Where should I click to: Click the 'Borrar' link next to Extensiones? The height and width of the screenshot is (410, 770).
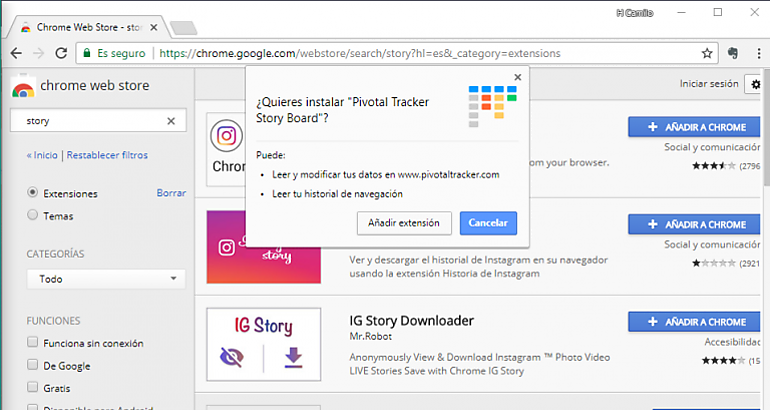171,193
